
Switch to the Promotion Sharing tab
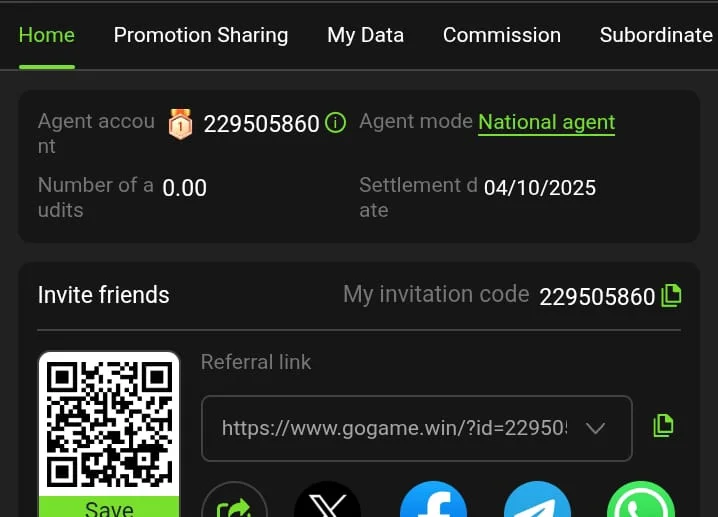[x=201, y=35]
